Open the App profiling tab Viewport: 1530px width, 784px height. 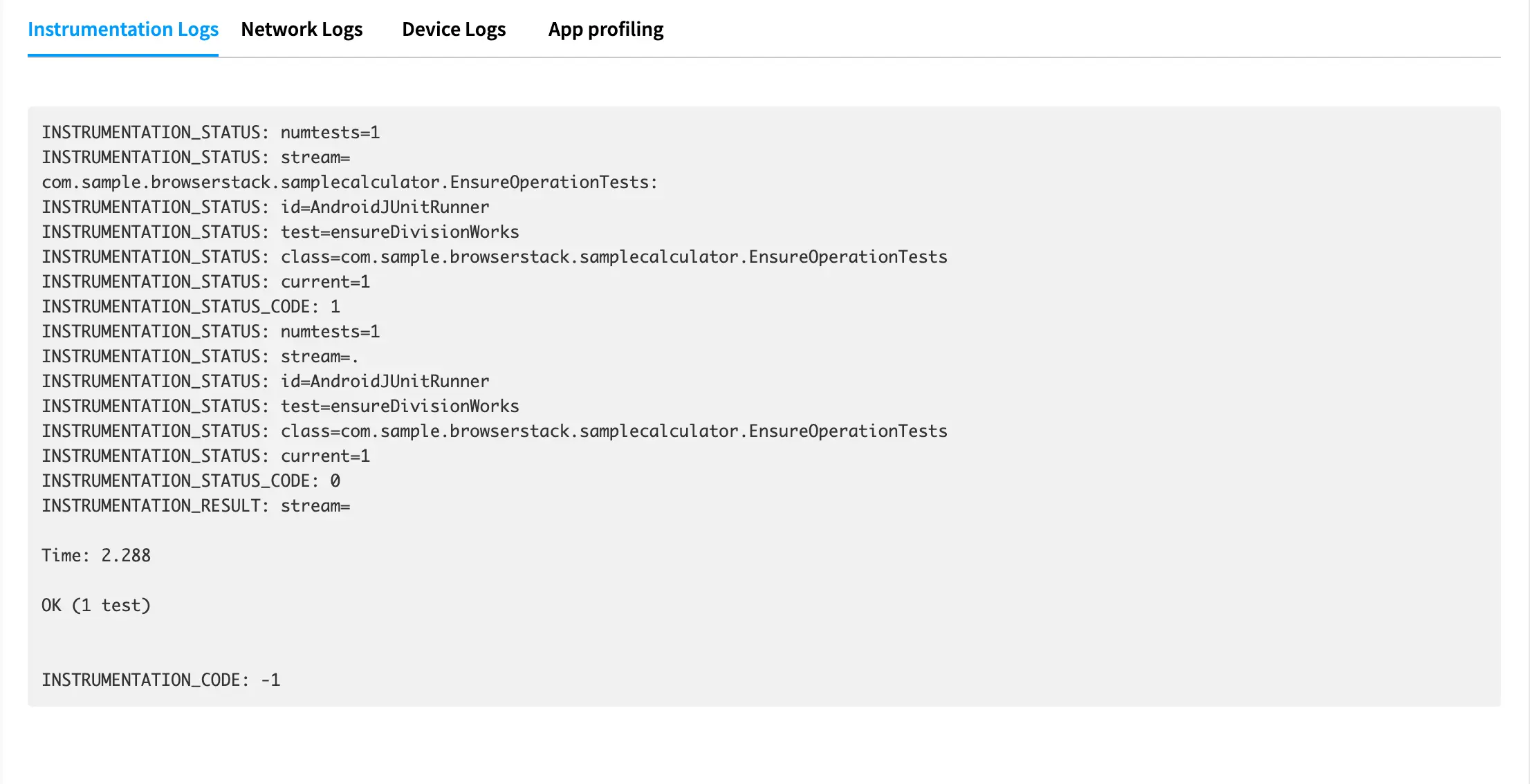pyautogui.click(x=605, y=30)
